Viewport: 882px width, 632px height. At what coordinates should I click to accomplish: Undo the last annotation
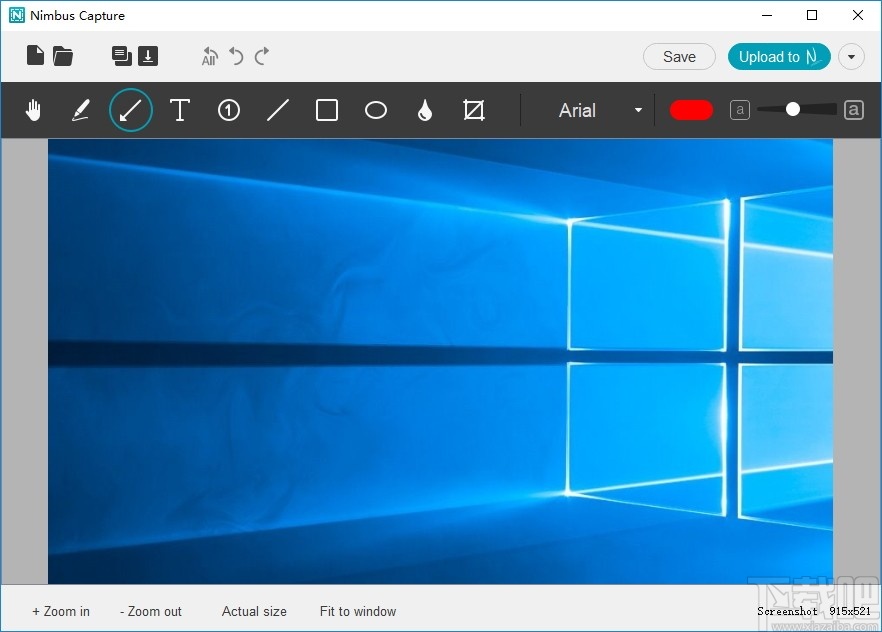(x=236, y=56)
